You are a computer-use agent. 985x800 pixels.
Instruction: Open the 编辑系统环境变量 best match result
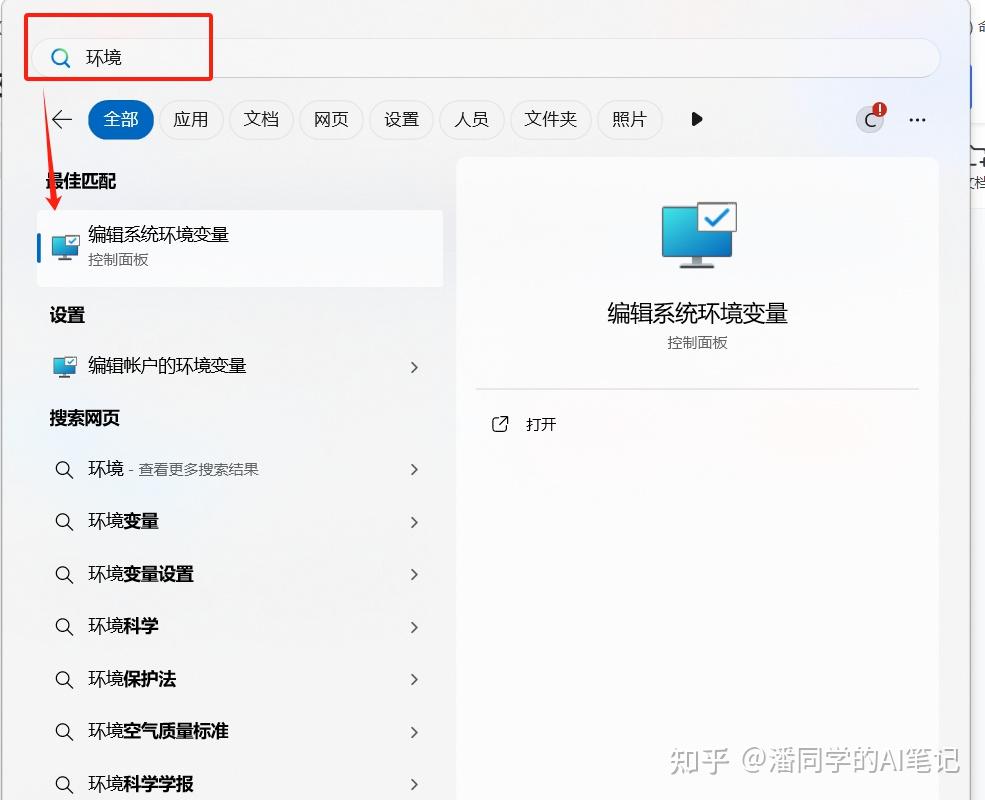[x=240, y=246]
